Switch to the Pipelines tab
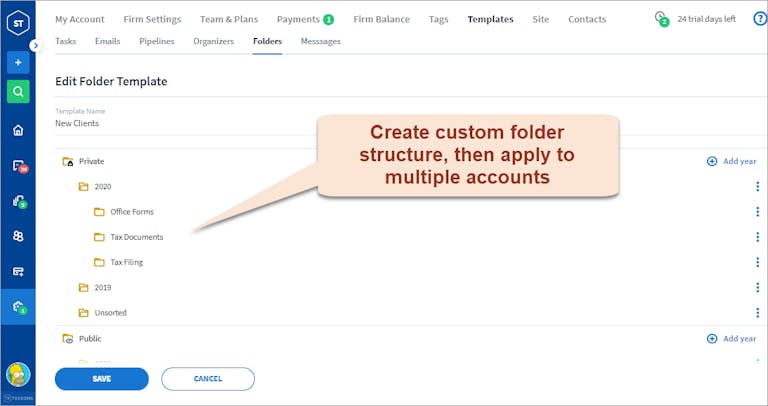The image size is (768, 406). tap(155, 41)
